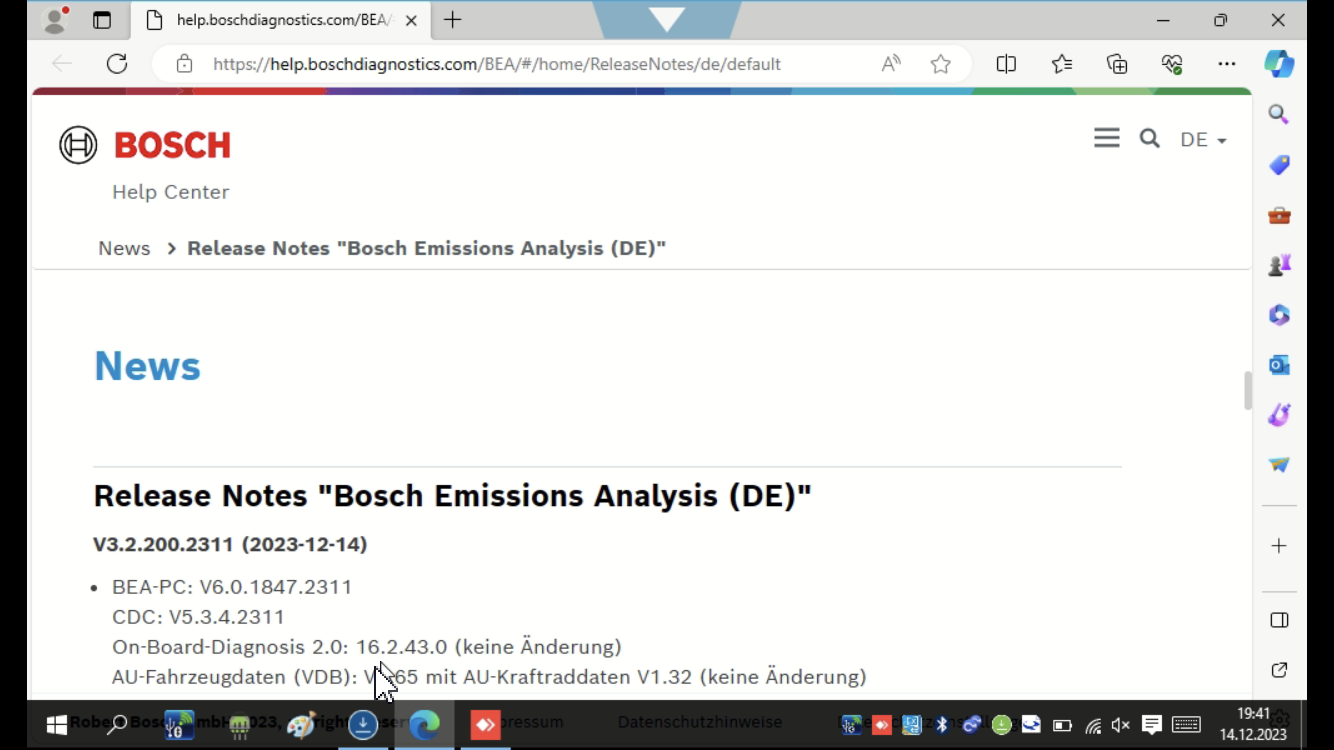Open the download arrow taskbar app
This screenshot has width=1334, height=750.
point(363,725)
